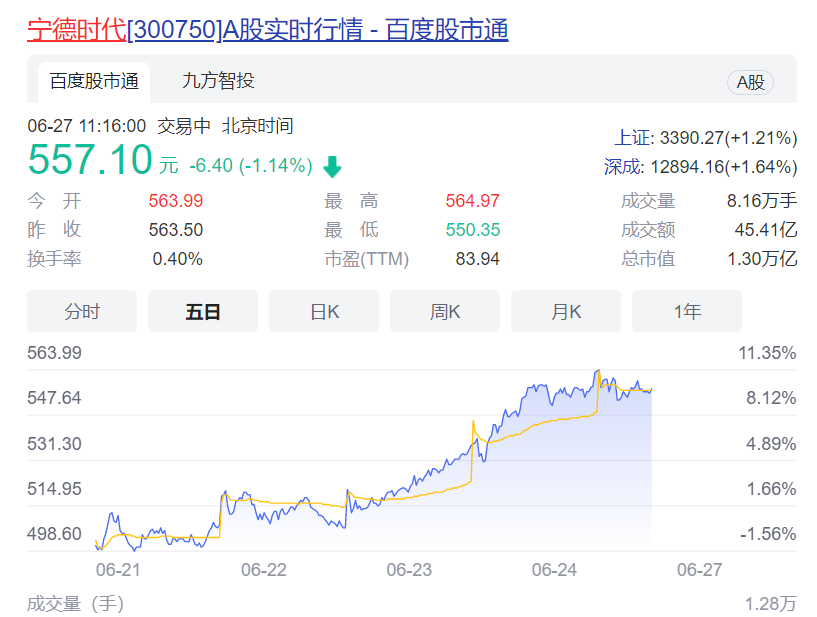Click the 最低 value 550.35
The height and width of the screenshot is (617, 817).
tap(473, 230)
